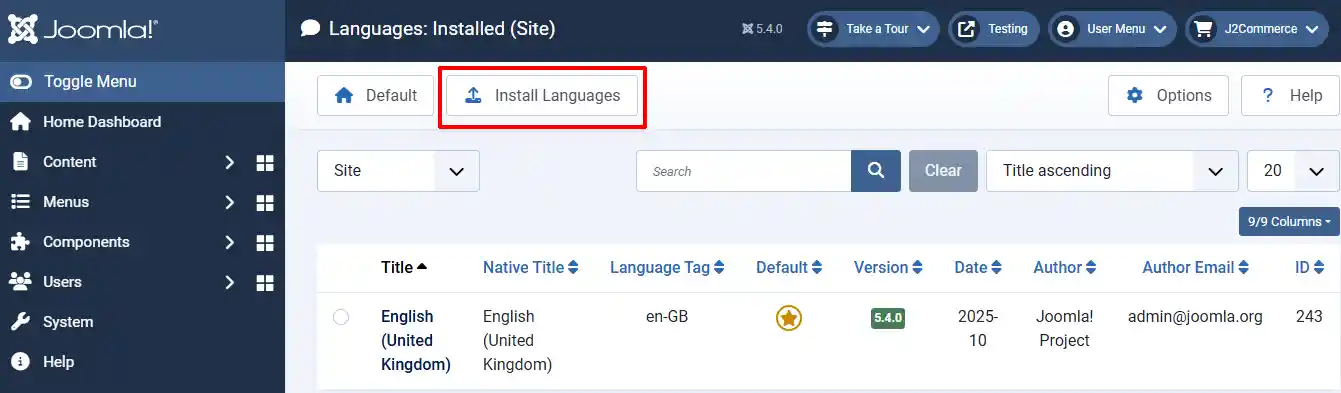The width and height of the screenshot is (1341, 393).
Task: Expand the Menus sidebar chevron
Action: pos(229,202)
